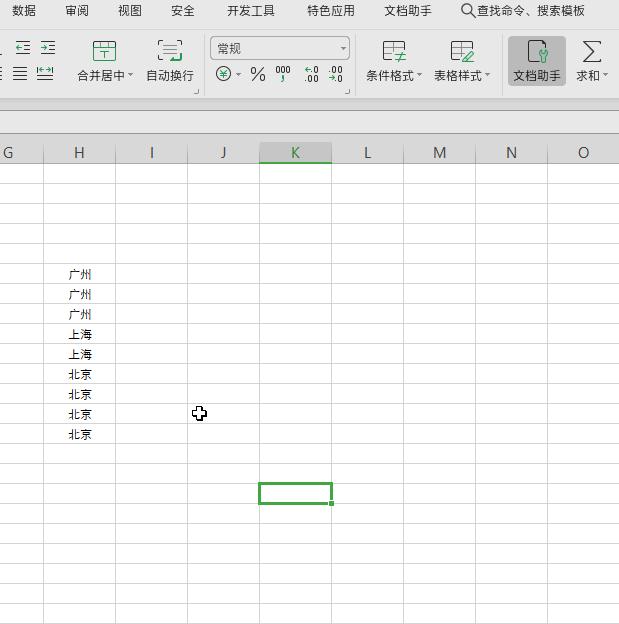This screenshot has height=624, width=619.
Task: Expand the 求和 dropdown arrow
Action: pyautogui.click(x=605, y=75)
